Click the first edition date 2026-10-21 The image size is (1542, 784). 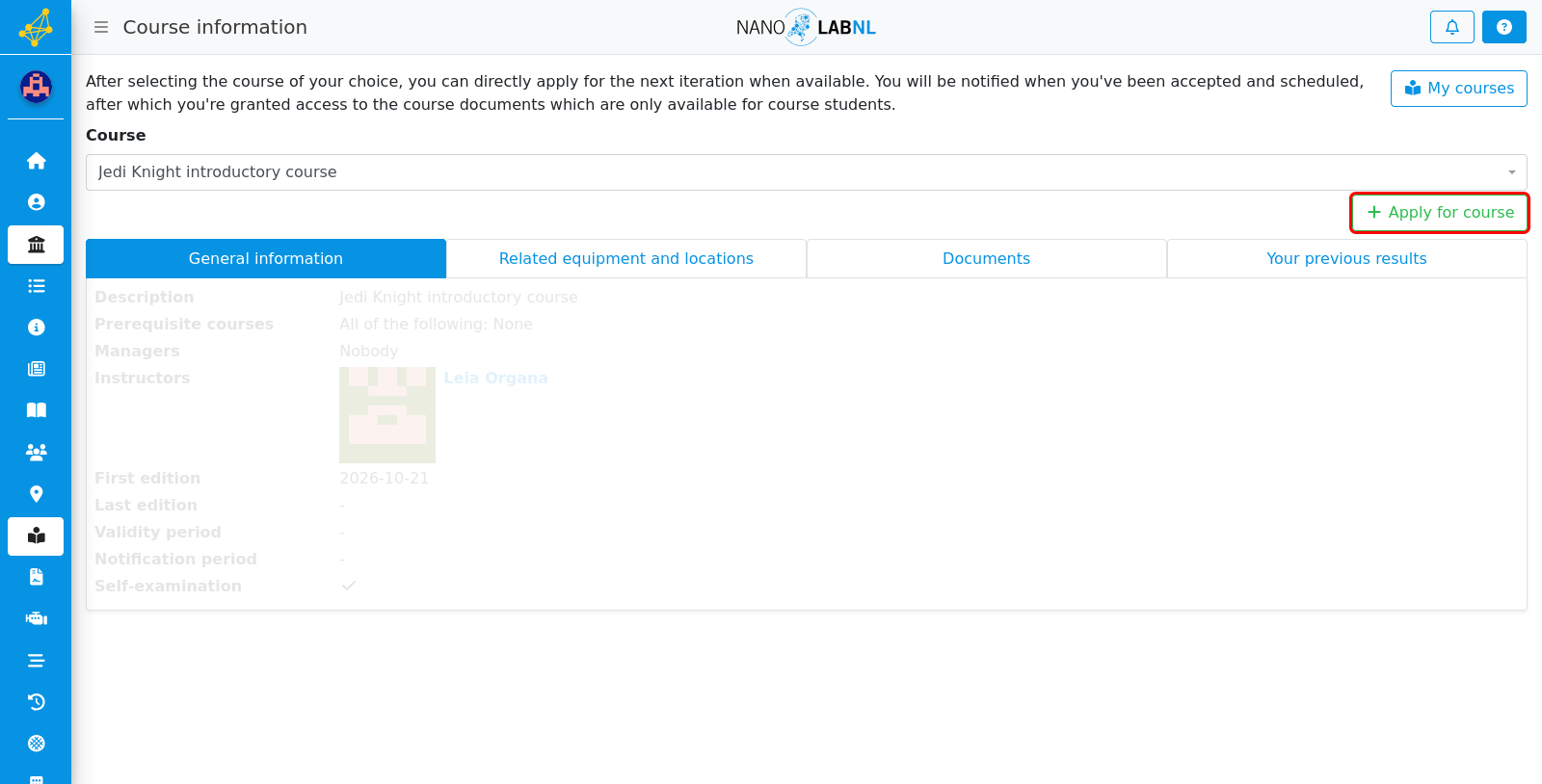[x=384, y=478]
